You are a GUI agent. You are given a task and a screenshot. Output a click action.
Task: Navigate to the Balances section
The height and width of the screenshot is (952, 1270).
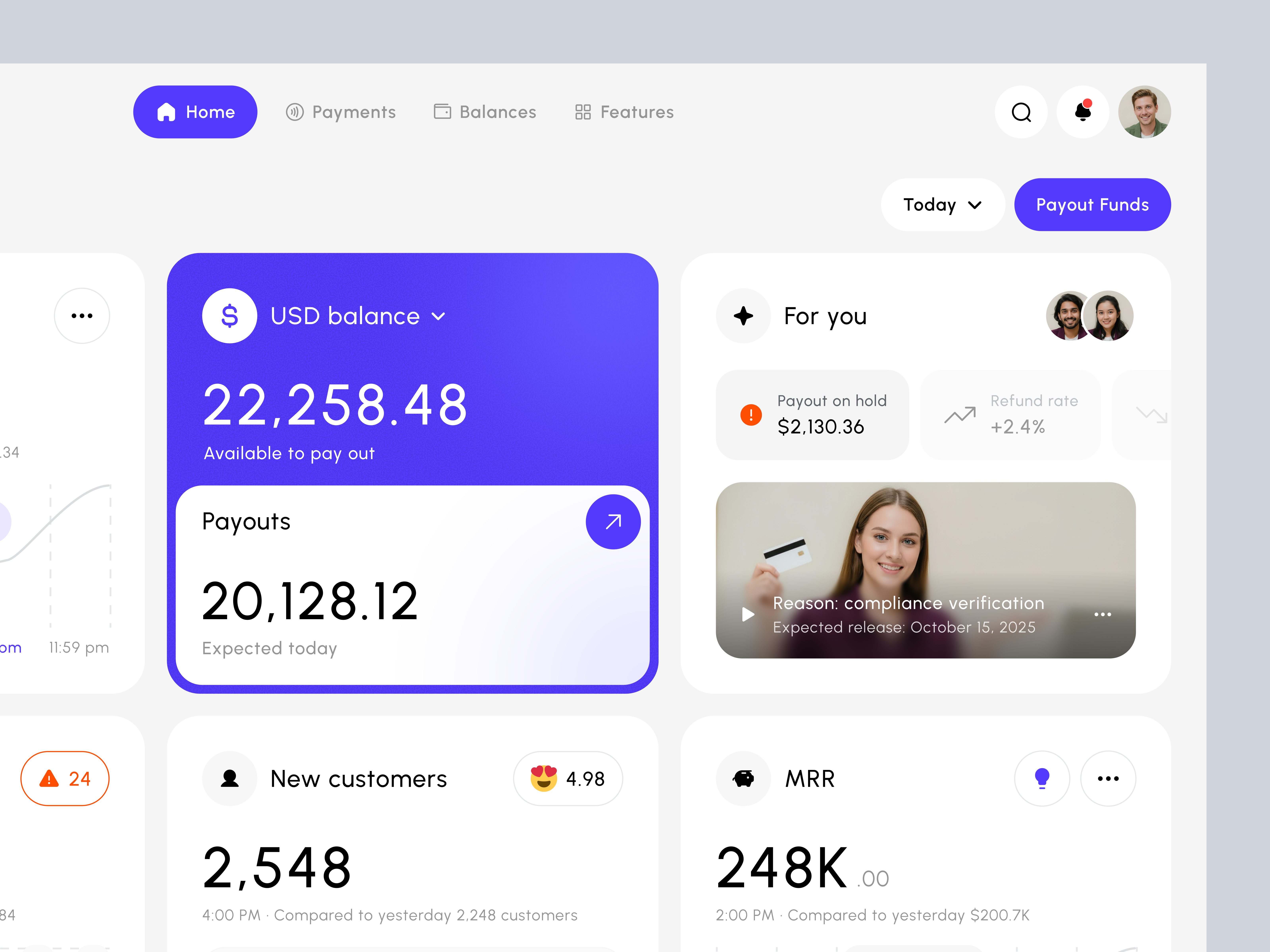click(485, 112)
